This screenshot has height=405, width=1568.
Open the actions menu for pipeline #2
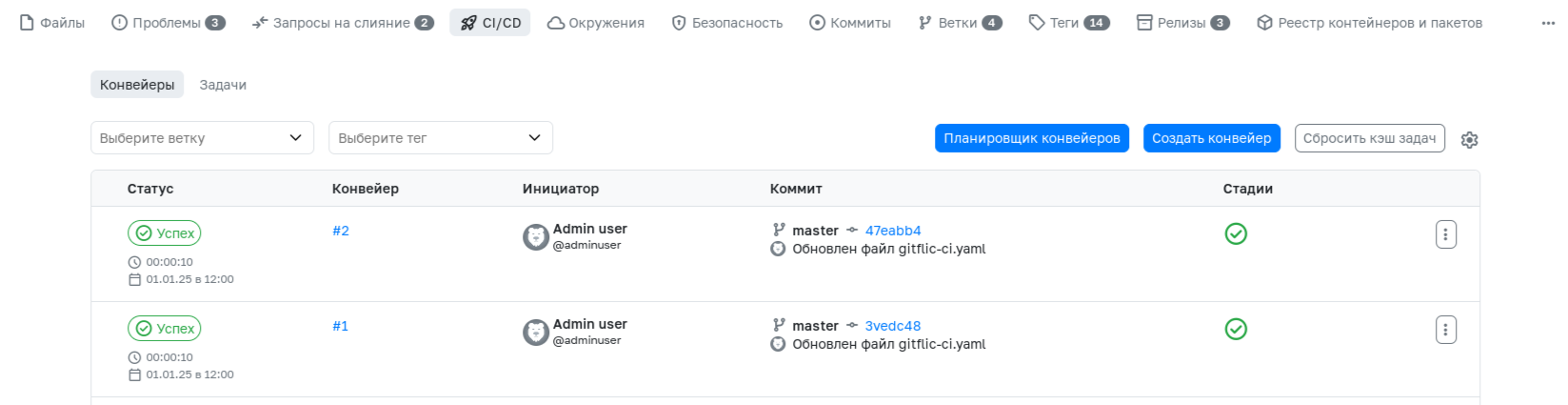point(1445,234)
